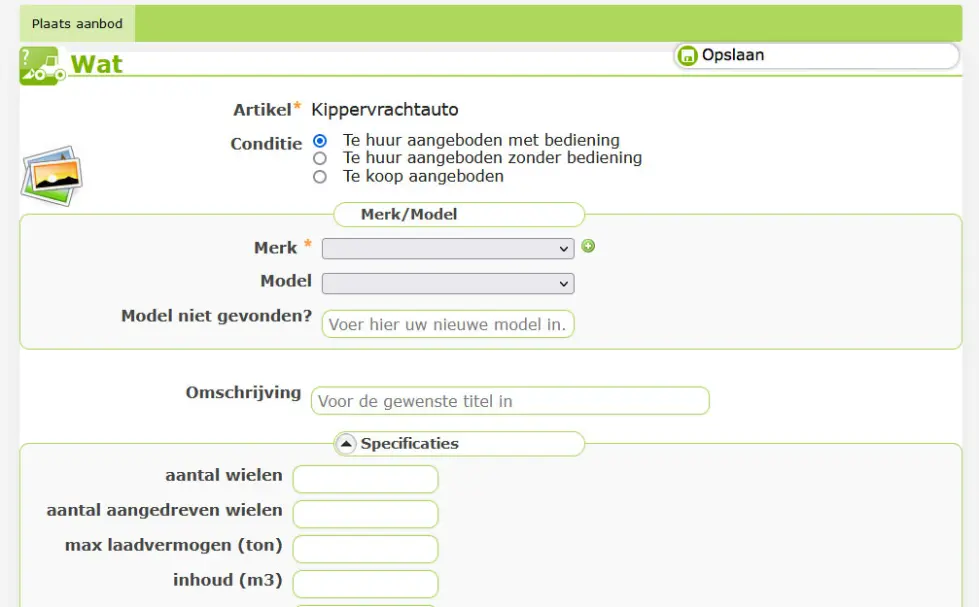This screenshot has height=607, width=979.
Task: Click the save disk icon beside Opslaan
Action: point(687,56)
